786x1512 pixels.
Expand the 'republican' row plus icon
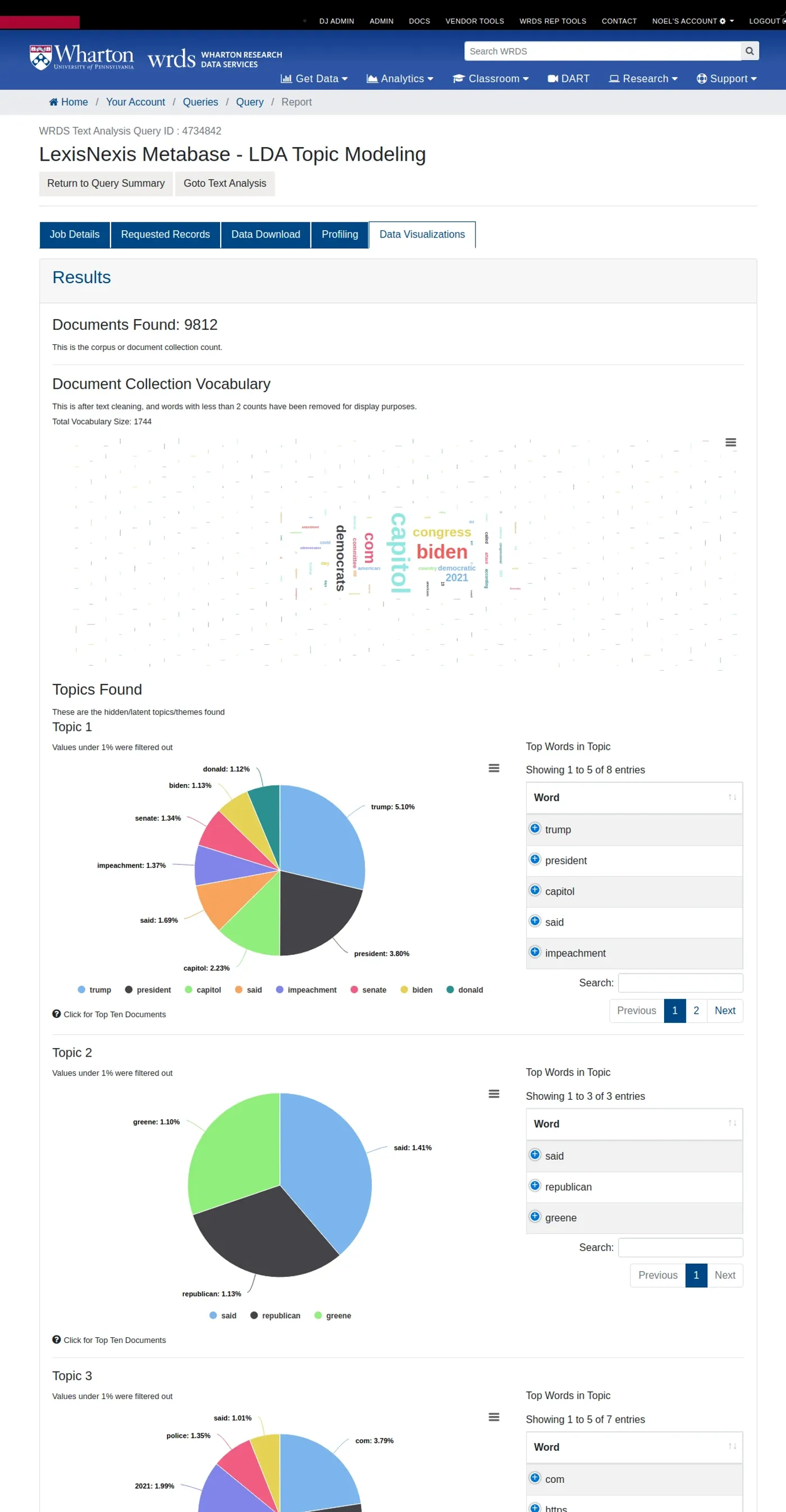pyautogui.click(x=534, y=1186)
